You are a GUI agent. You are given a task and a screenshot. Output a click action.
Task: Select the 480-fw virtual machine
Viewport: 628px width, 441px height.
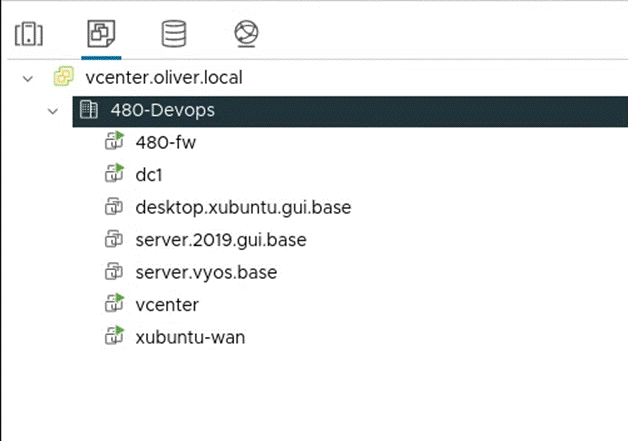pos(165,142)
